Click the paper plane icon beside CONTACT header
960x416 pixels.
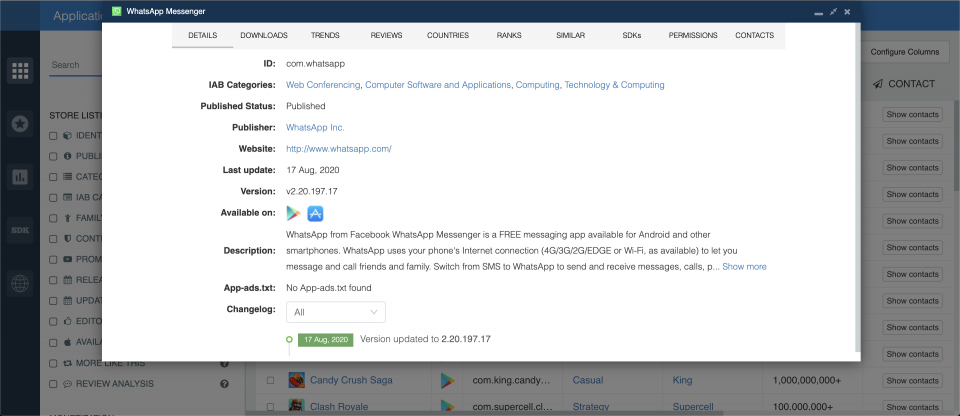coord(878,84)
